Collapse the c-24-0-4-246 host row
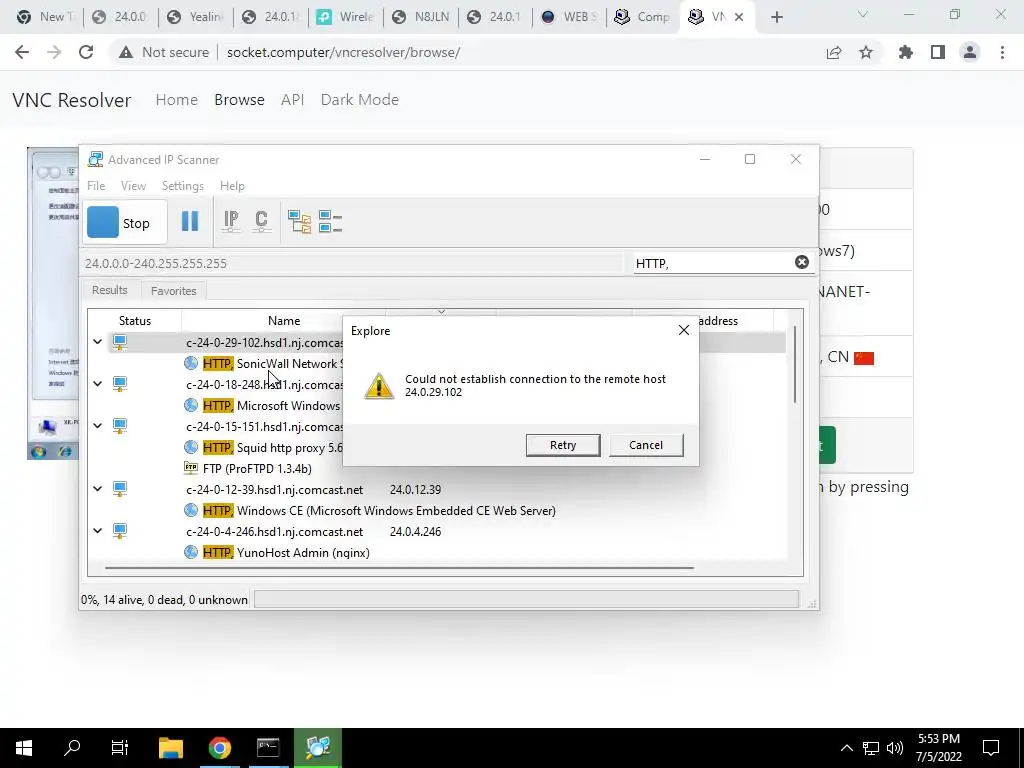The width and height of the screenshot is (1024, 768). (97, 530)
